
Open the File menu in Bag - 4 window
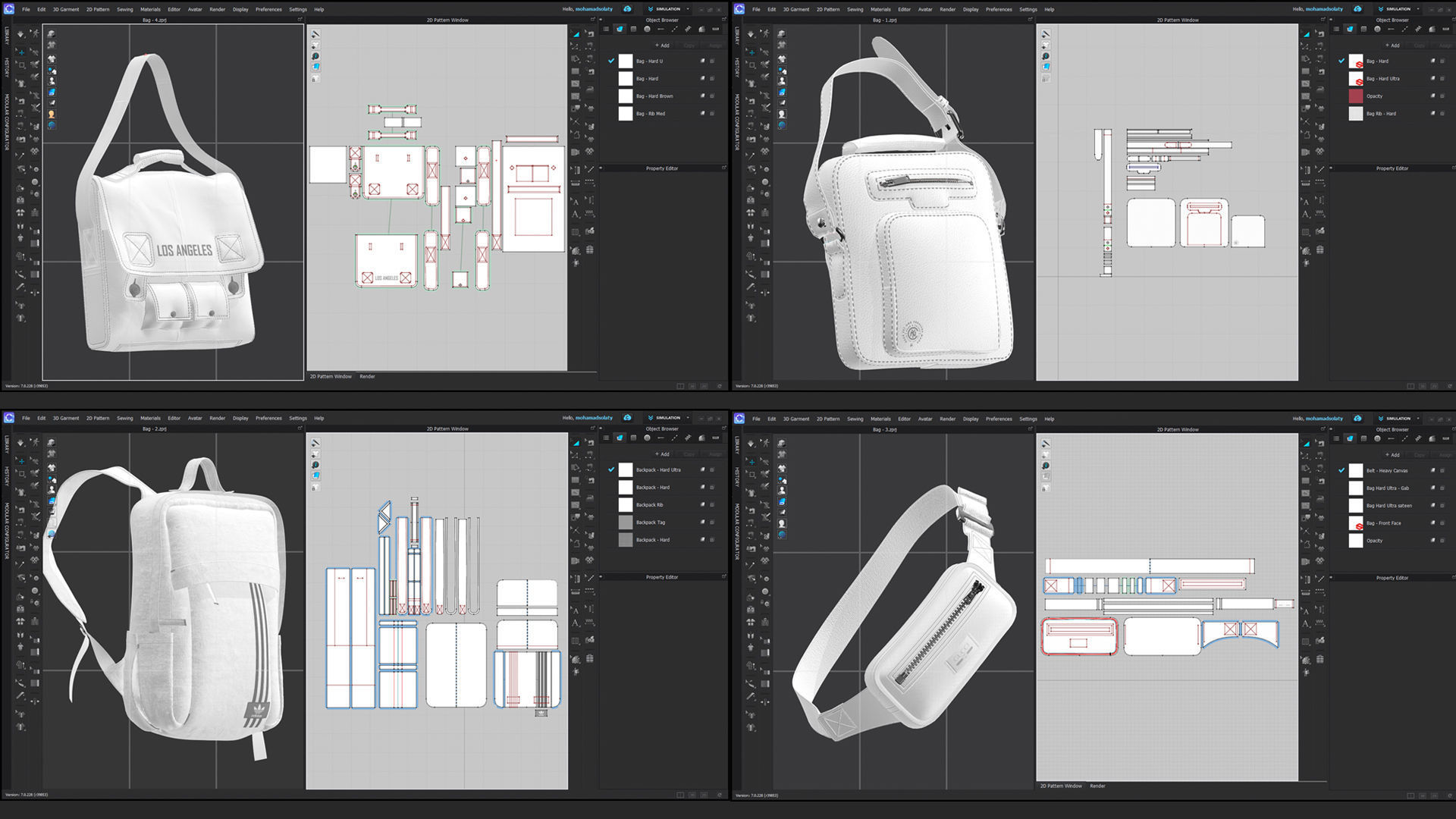click(26, 10)
